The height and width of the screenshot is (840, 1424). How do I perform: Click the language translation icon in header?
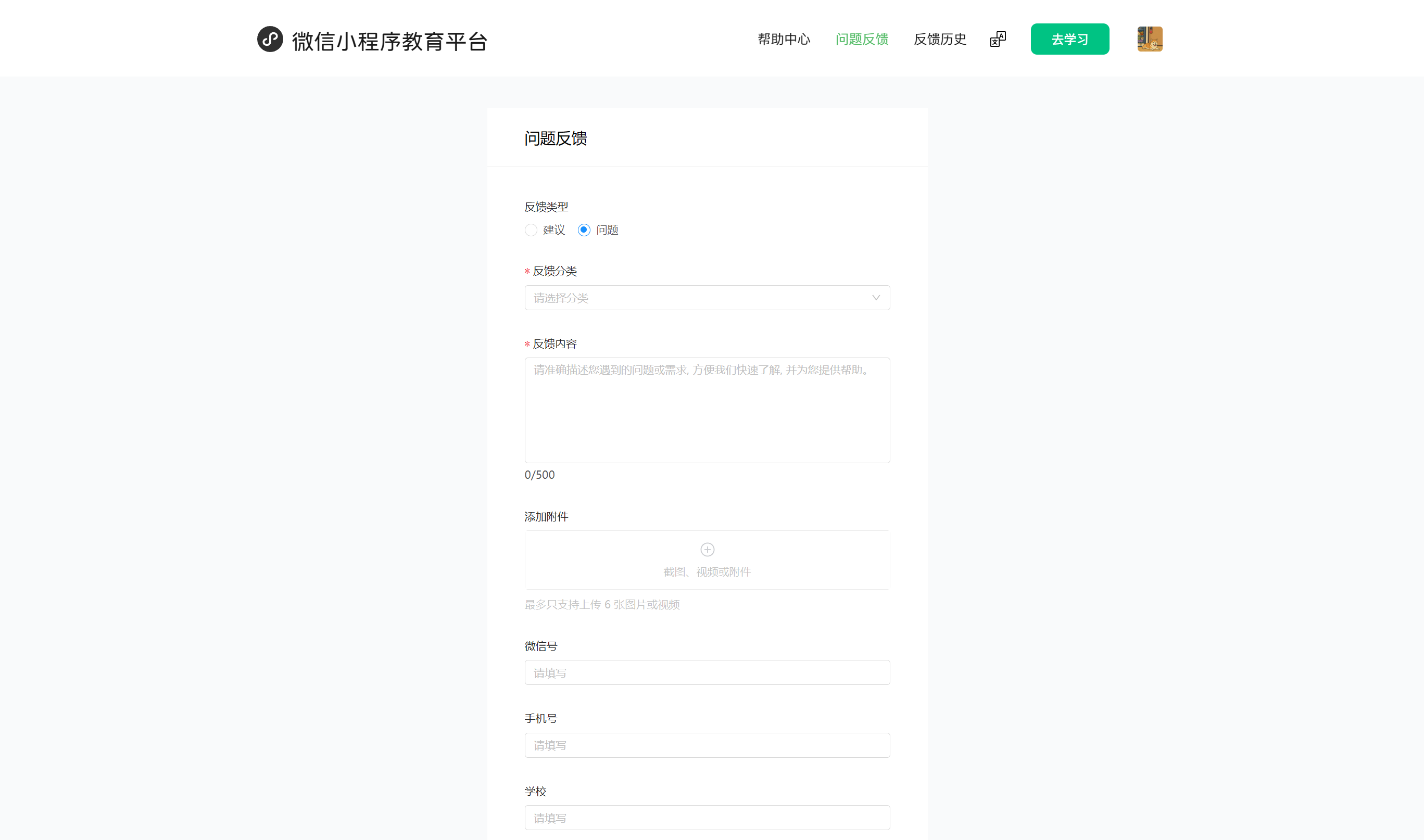[998, 39]
